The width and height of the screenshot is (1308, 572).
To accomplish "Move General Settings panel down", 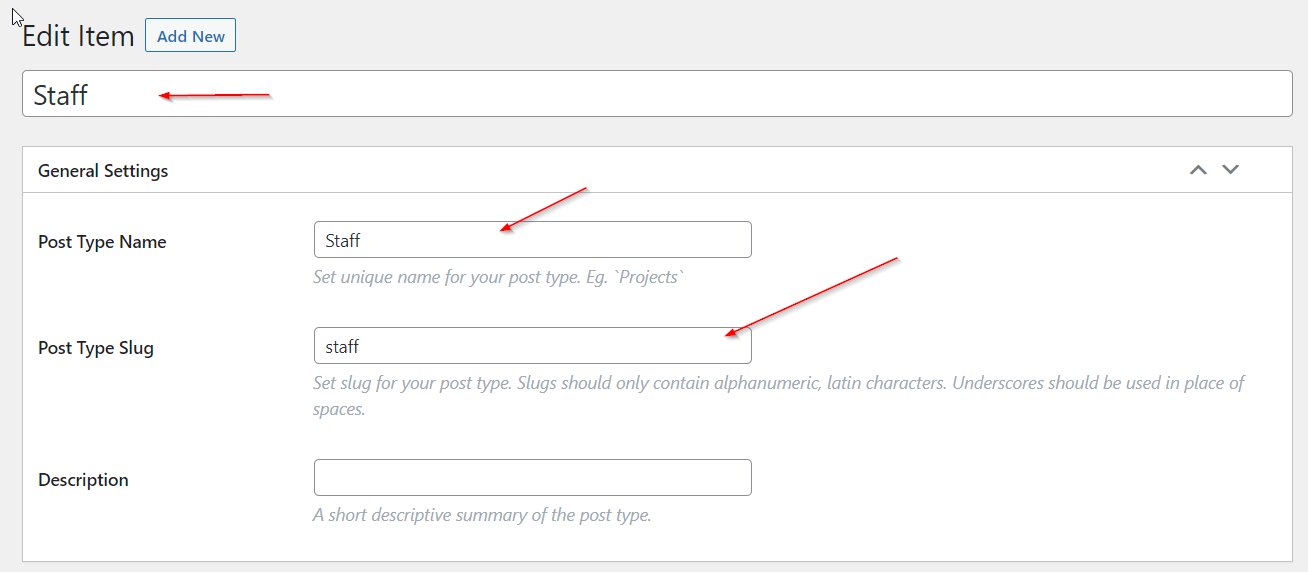I will coord(1231,170).
